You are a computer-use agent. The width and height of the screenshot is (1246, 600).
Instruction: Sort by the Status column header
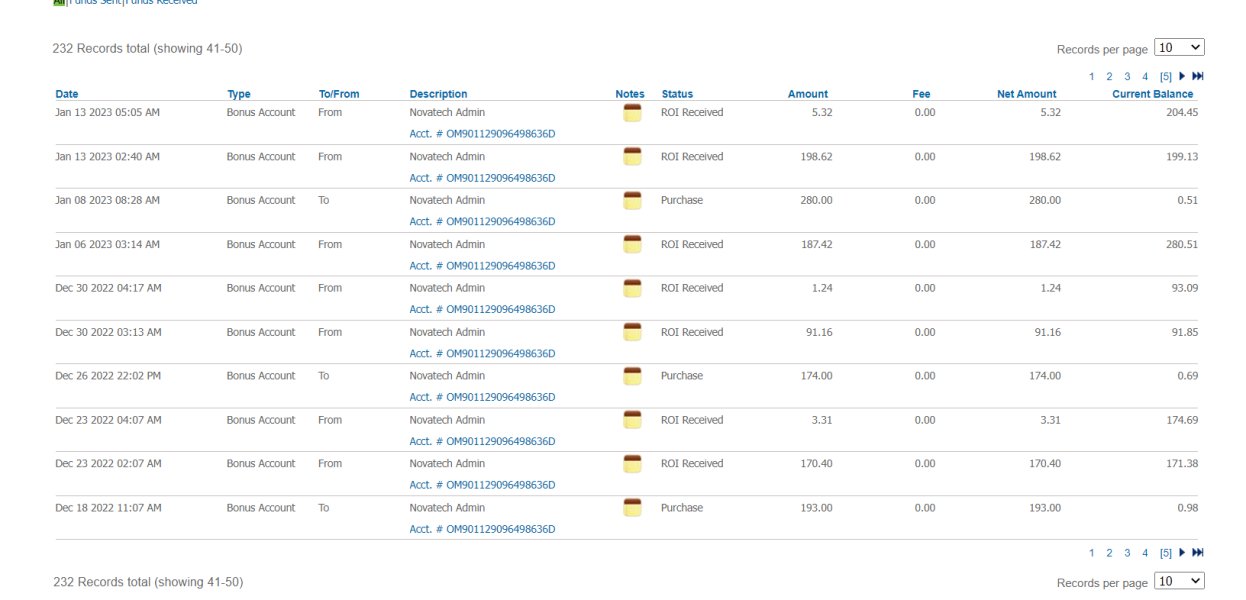(677, 94)
